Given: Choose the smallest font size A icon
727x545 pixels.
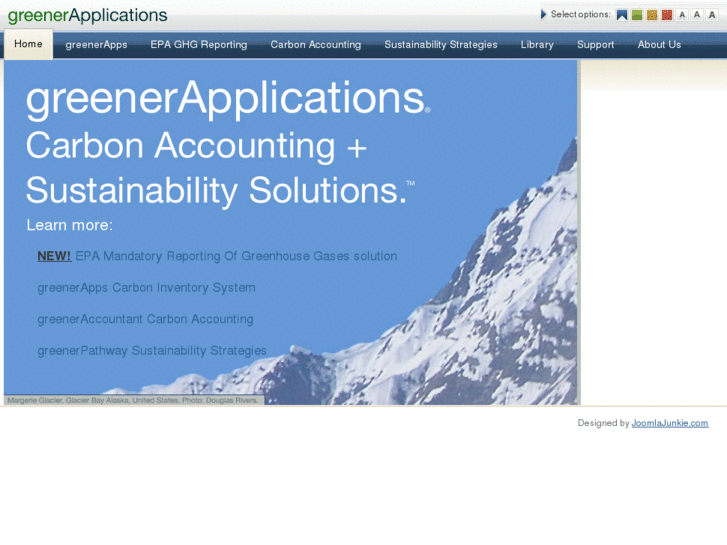Looking at the screenshot, I should click(x=682, y=15).
